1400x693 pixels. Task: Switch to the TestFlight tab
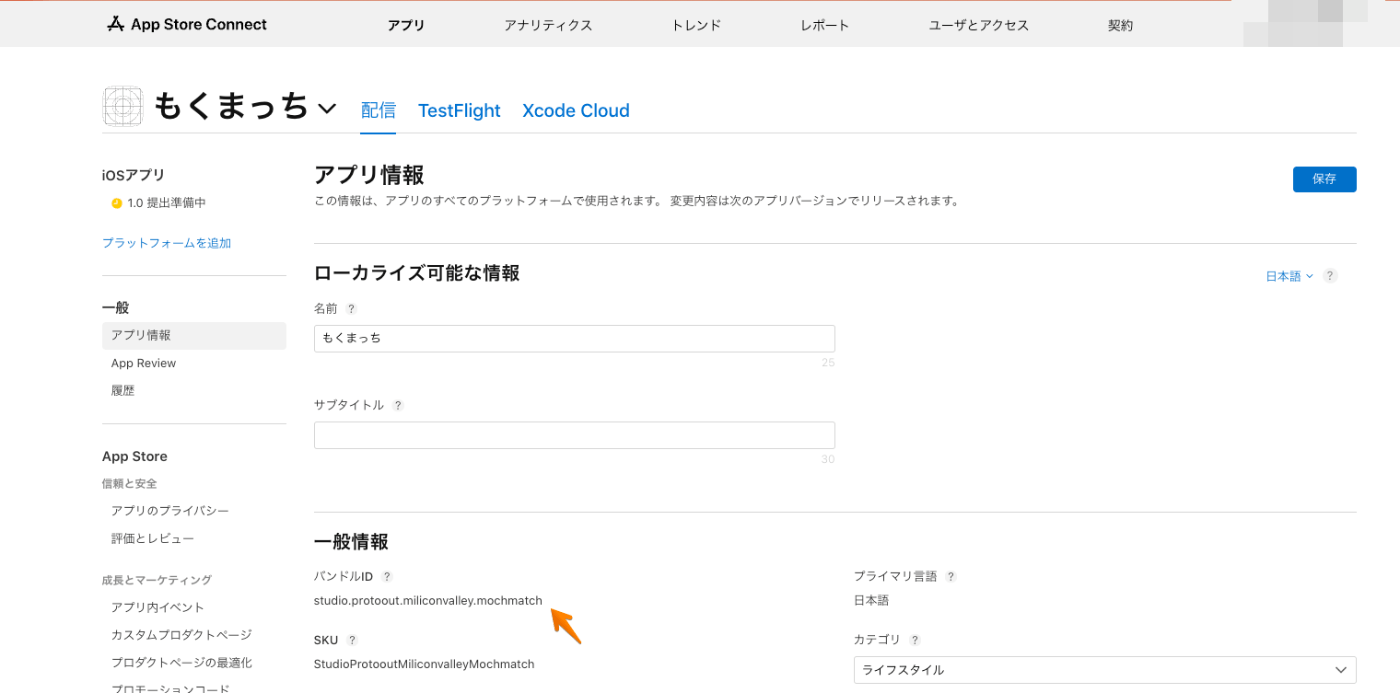tap(459, 111)
